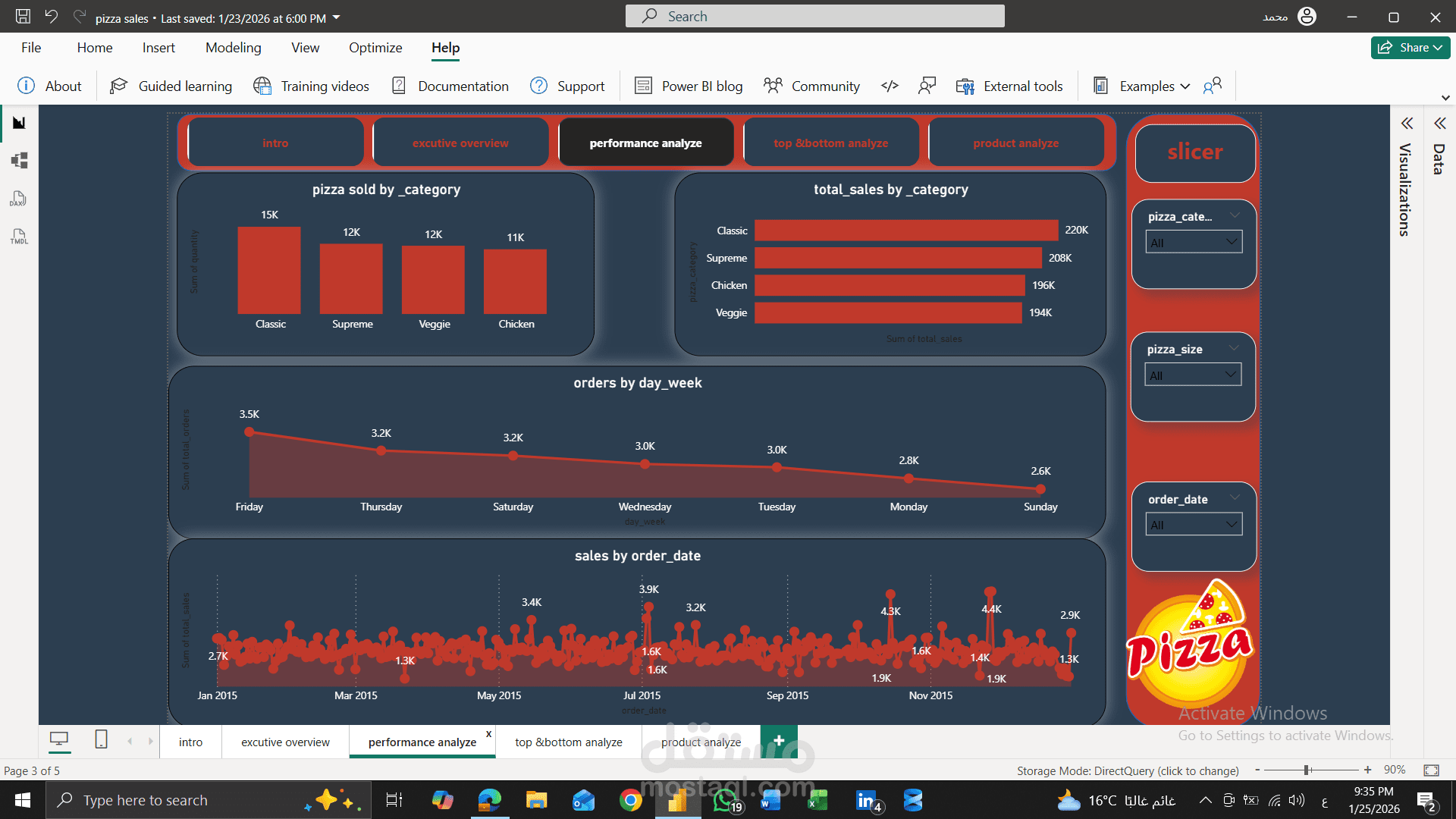Click product analyze navigation button
Screen dimensions: 1456x819
(x=1015, y=143)
